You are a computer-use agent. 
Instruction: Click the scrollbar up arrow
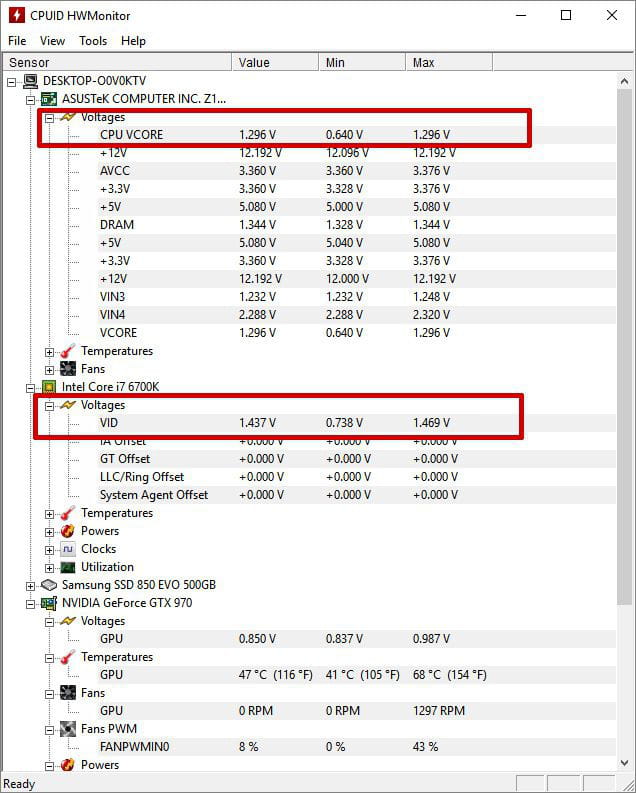tap(624, 81)
